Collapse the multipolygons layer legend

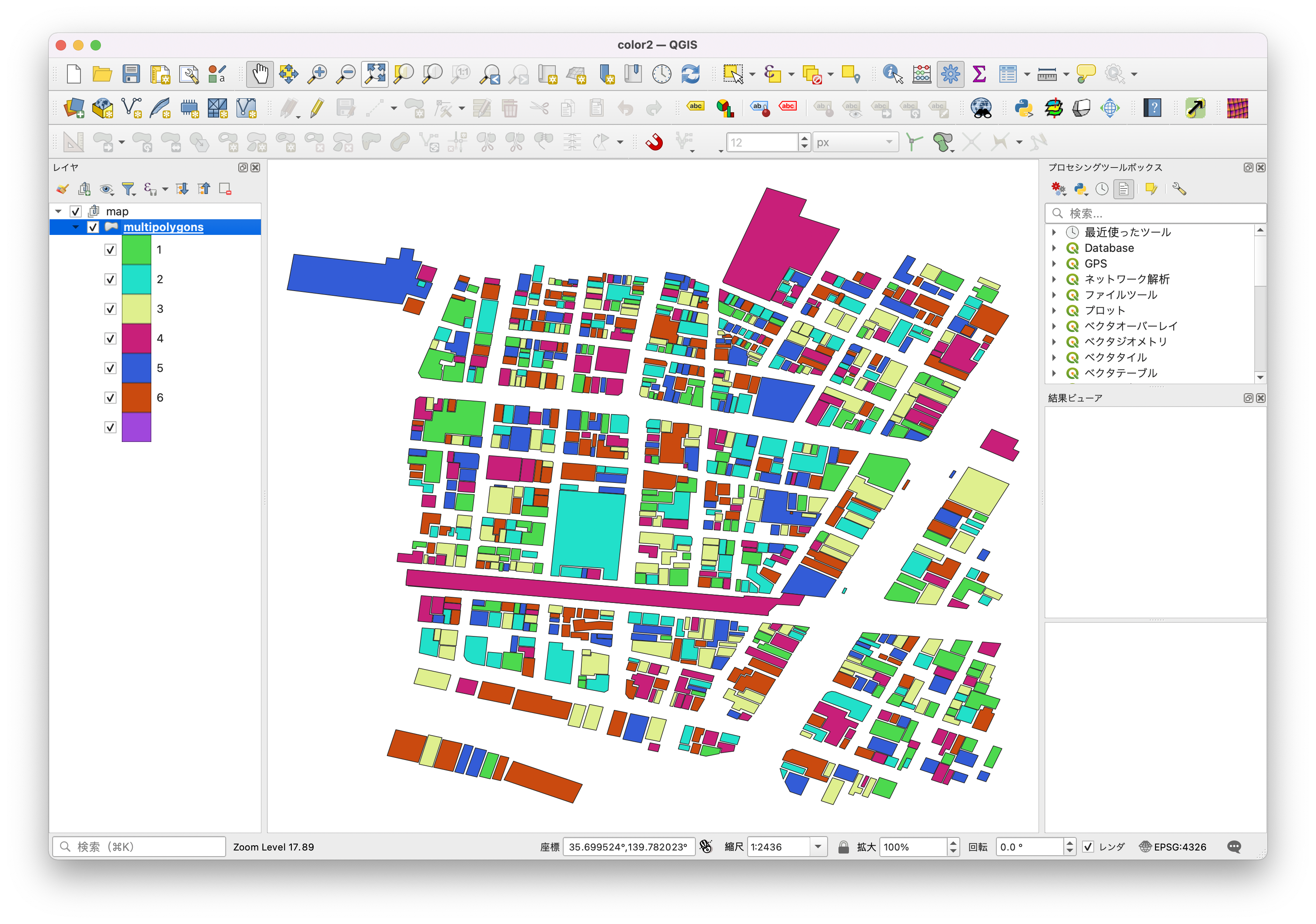point(76,227)
